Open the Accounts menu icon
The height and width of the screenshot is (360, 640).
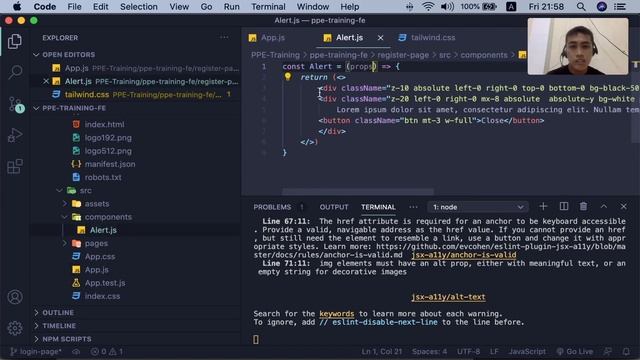click(15, 297)
